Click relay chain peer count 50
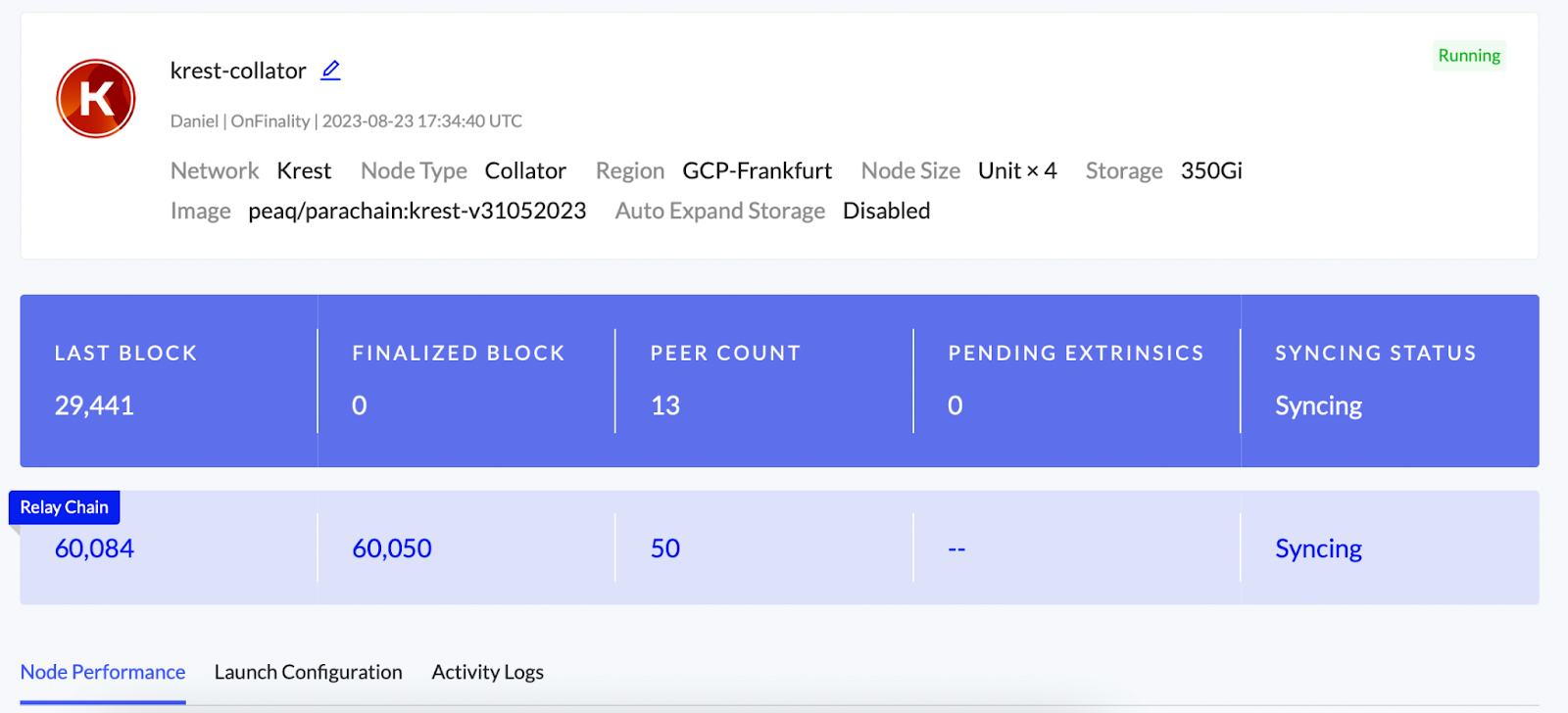 (665, 548)
